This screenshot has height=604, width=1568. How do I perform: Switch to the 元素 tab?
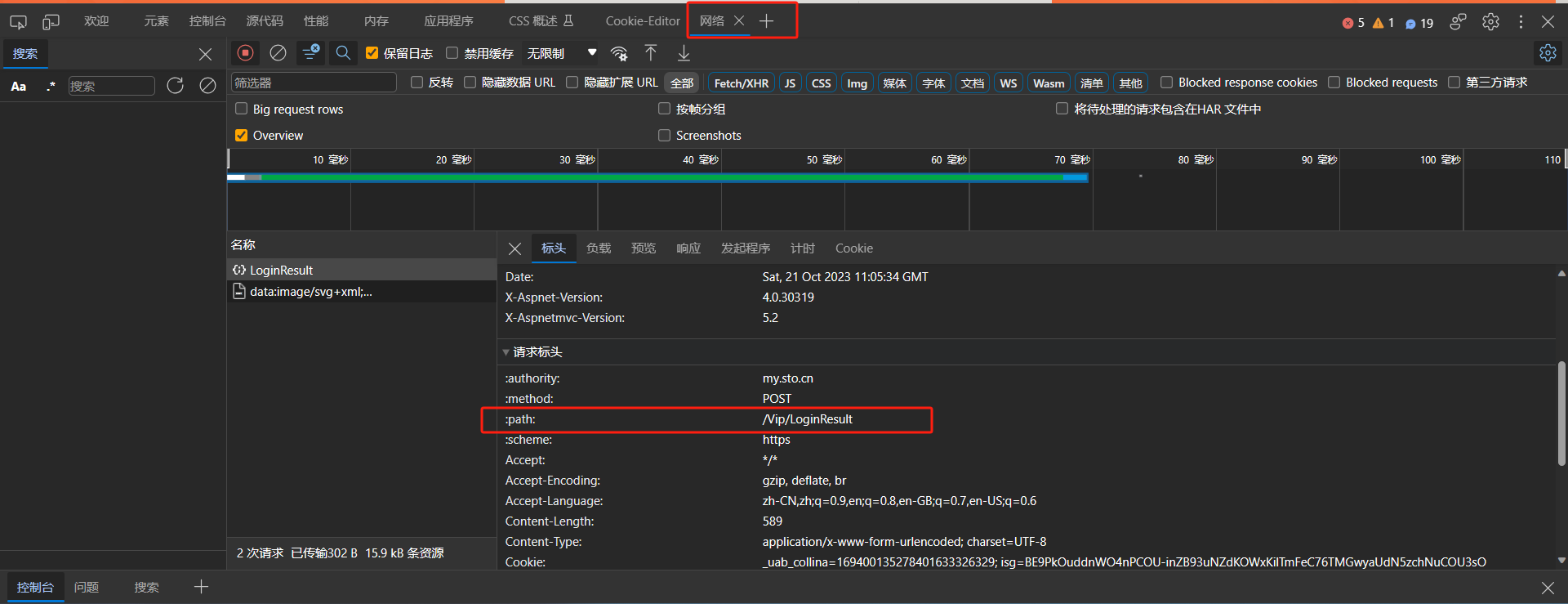click(156, 21)
